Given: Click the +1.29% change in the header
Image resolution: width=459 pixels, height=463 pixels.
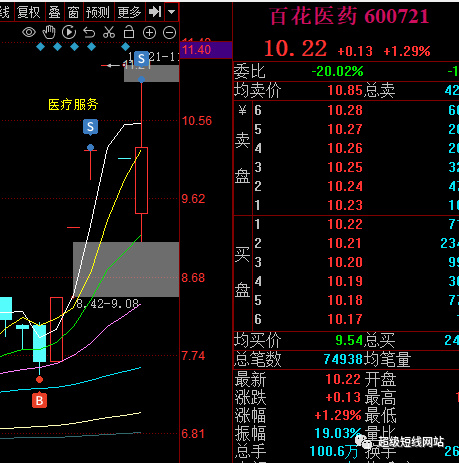Looking at the screenshot, I should (x=407, y=51).
